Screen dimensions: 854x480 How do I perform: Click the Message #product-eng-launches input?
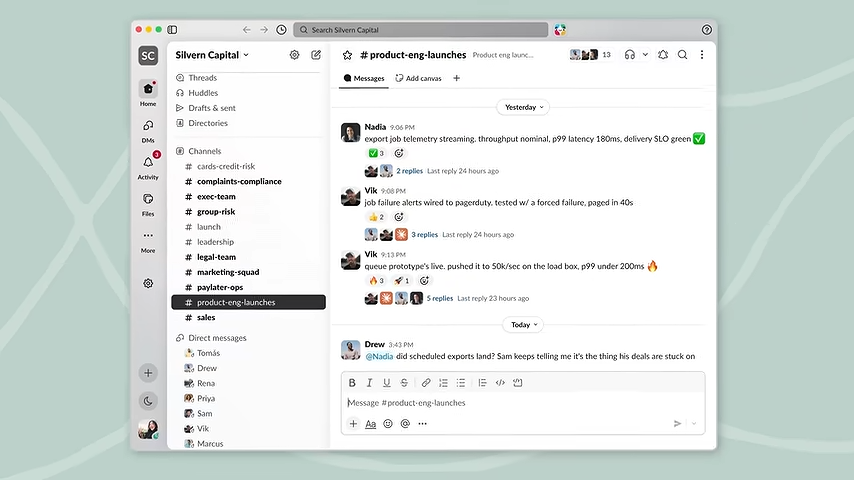pyautogui.click(x=523, y=403)
